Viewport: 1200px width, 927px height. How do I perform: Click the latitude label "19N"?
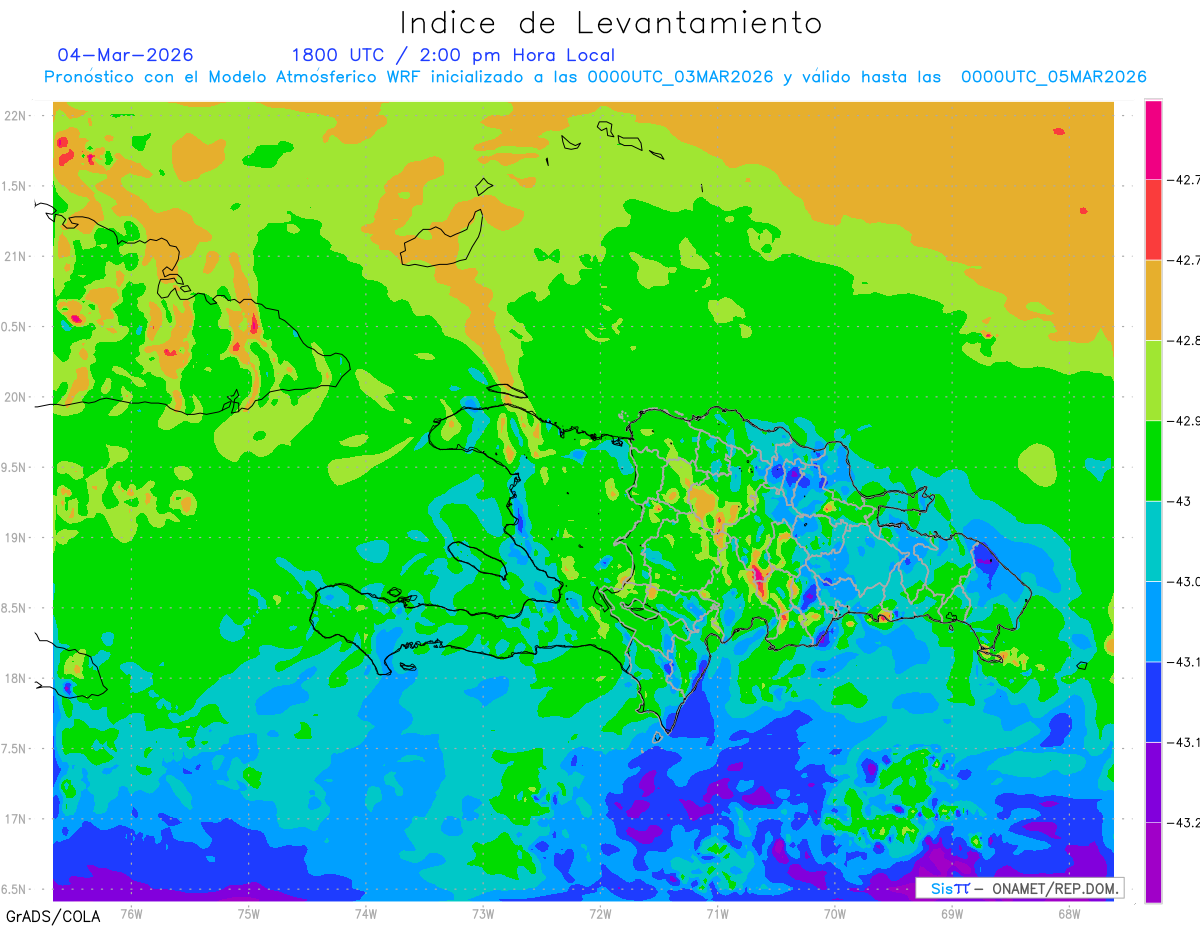[x=16, y=538]
